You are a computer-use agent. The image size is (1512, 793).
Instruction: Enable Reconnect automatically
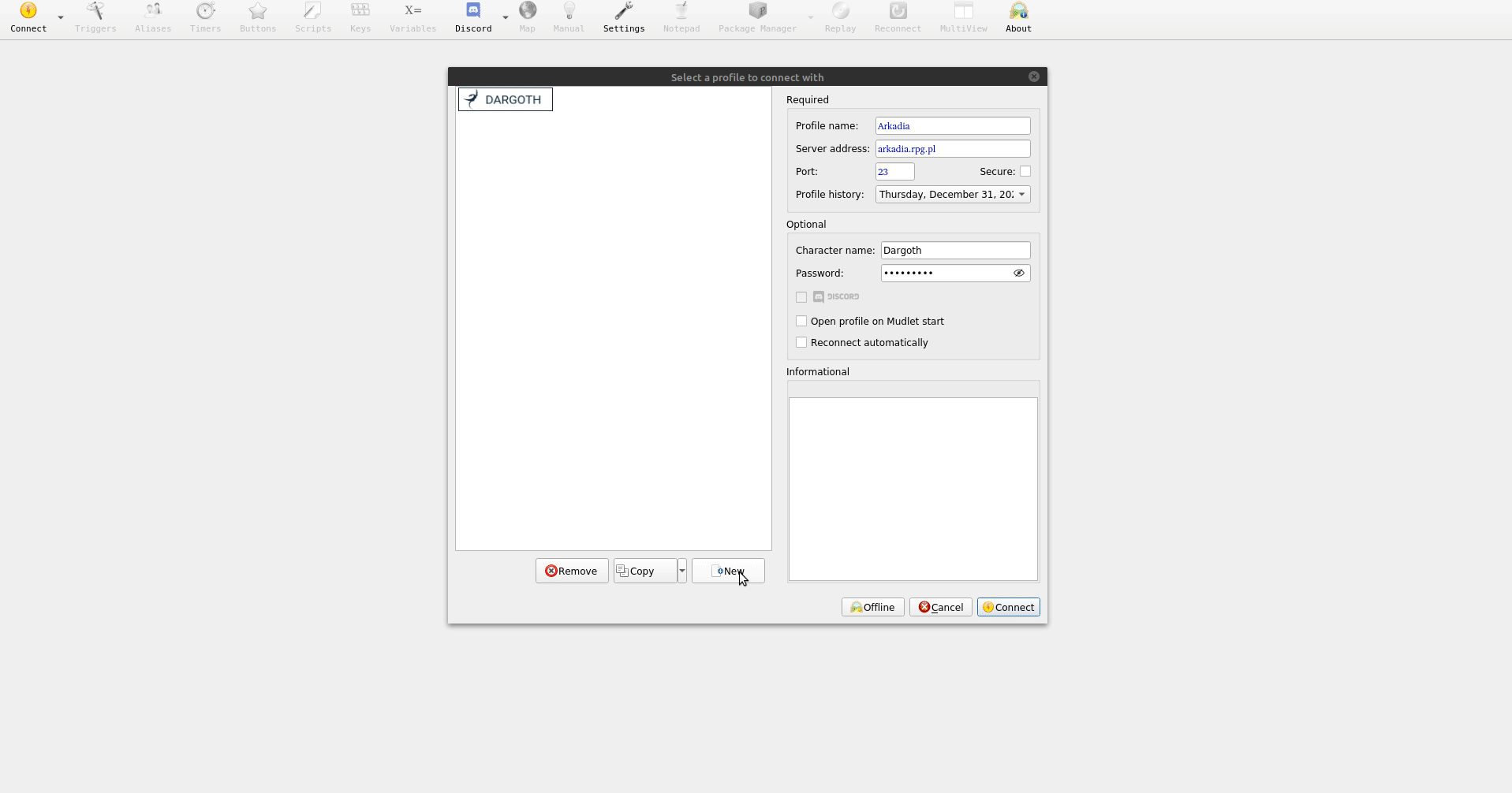[801, 342]
